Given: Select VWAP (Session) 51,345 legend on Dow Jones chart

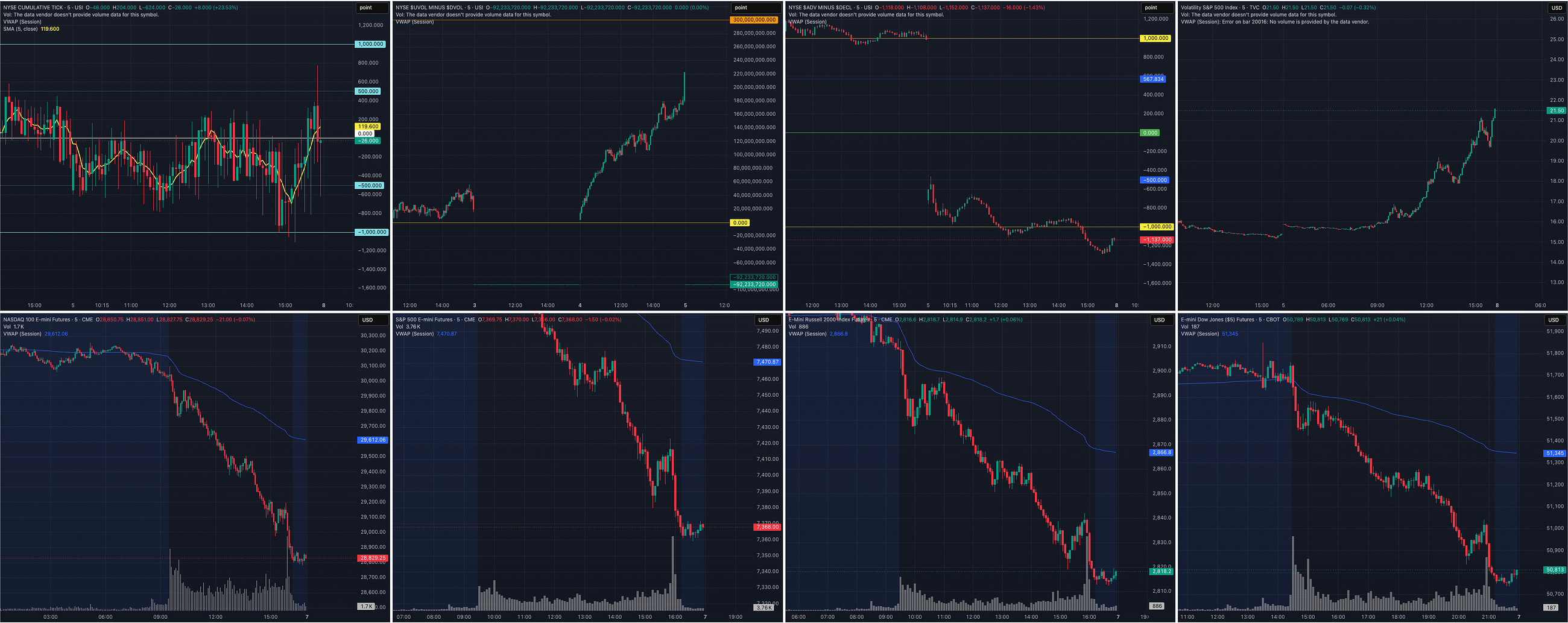Looking at the screenshot, I should pyautogui.click(x=1210, y=334).
